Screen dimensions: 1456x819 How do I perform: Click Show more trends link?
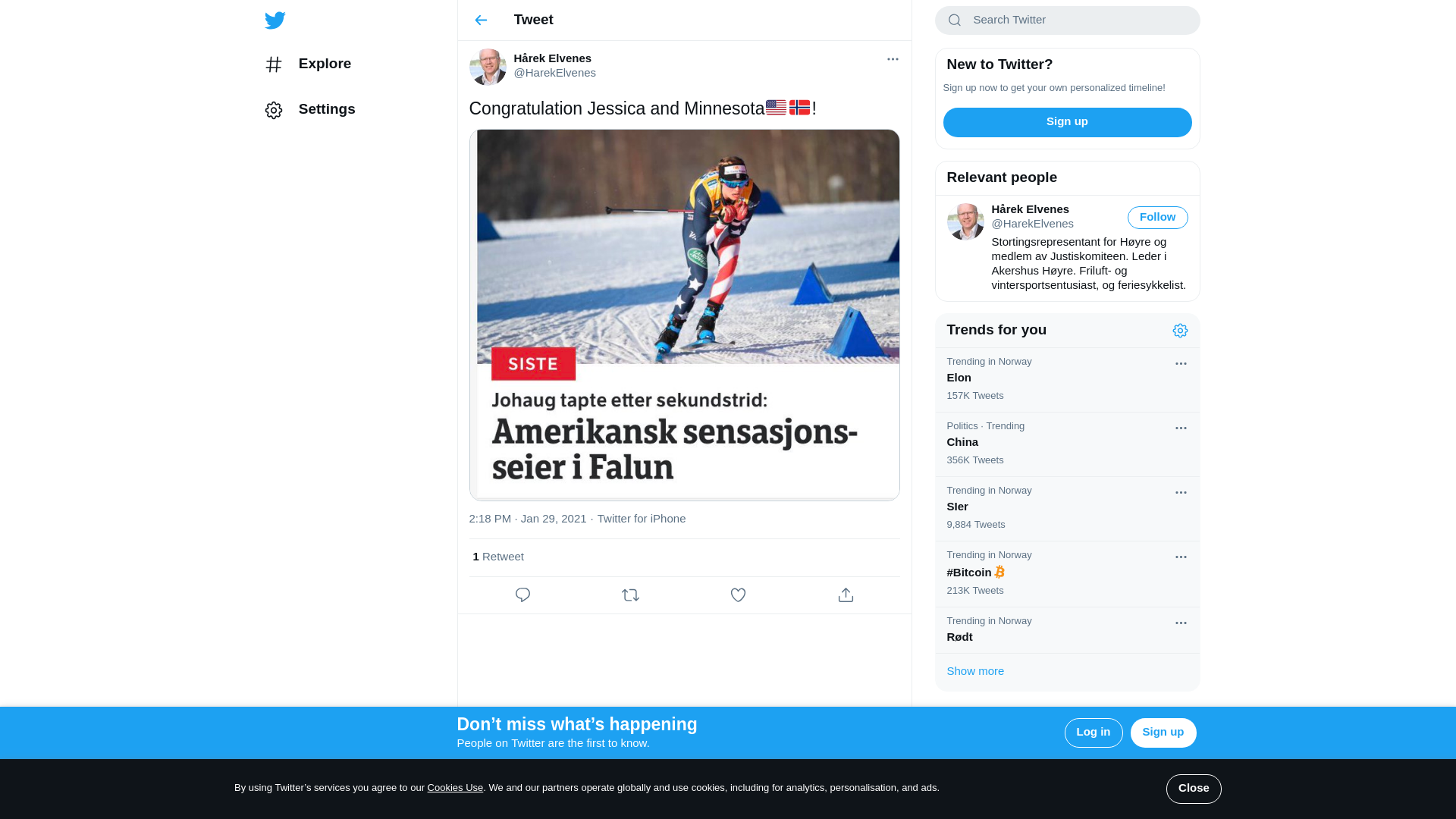(975, 671)
